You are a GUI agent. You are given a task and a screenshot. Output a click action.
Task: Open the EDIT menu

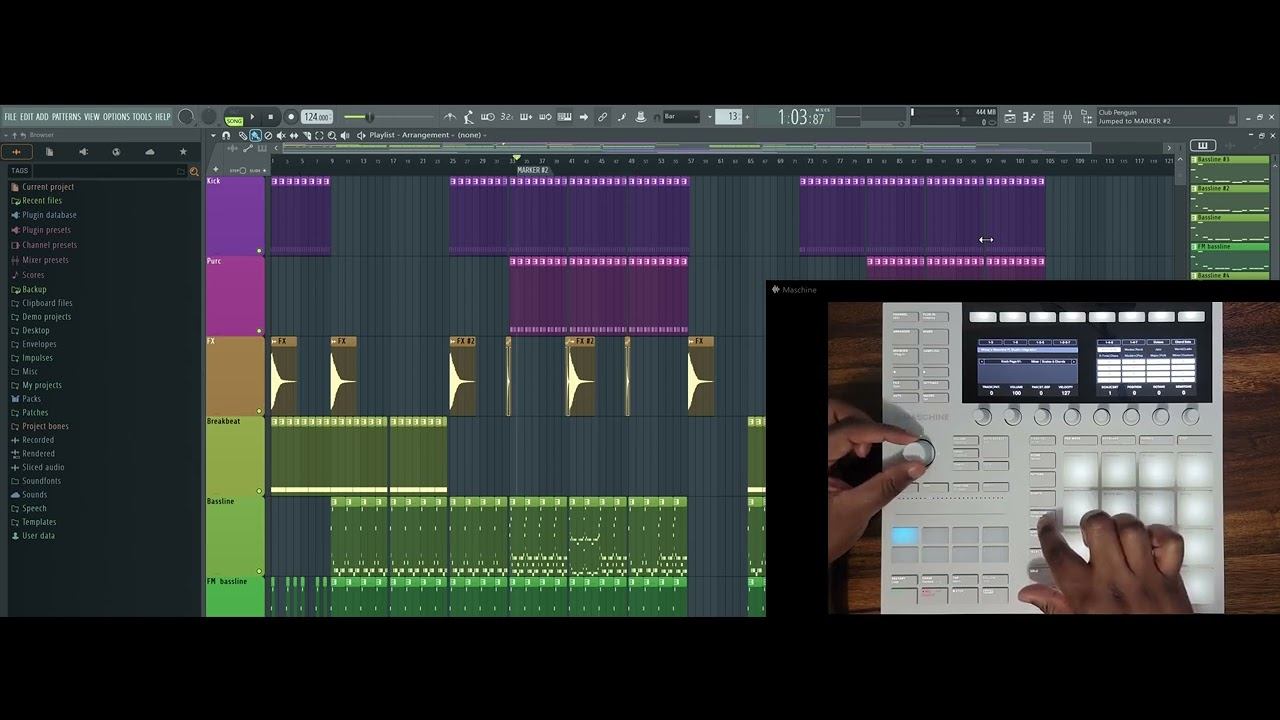pyautogui.click(x=27, y=117)
